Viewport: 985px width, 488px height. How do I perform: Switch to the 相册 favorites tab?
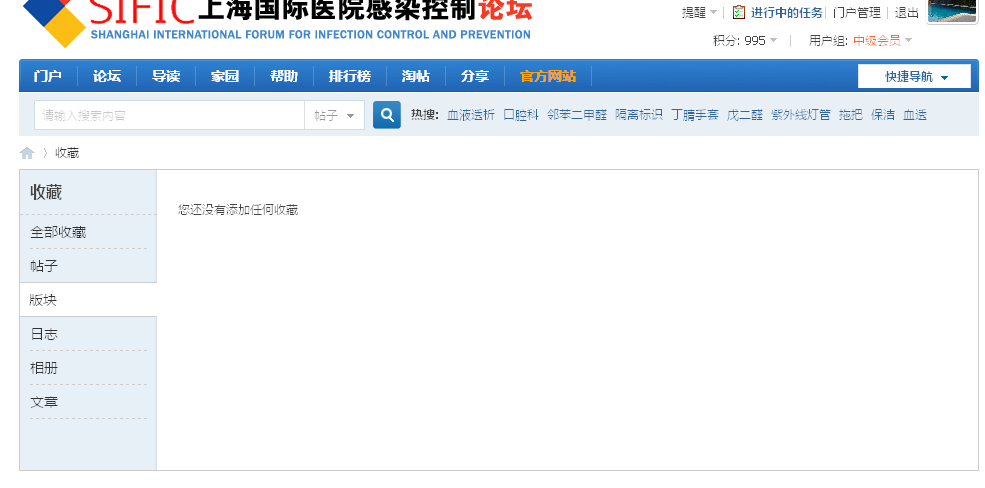pos(45,368)
